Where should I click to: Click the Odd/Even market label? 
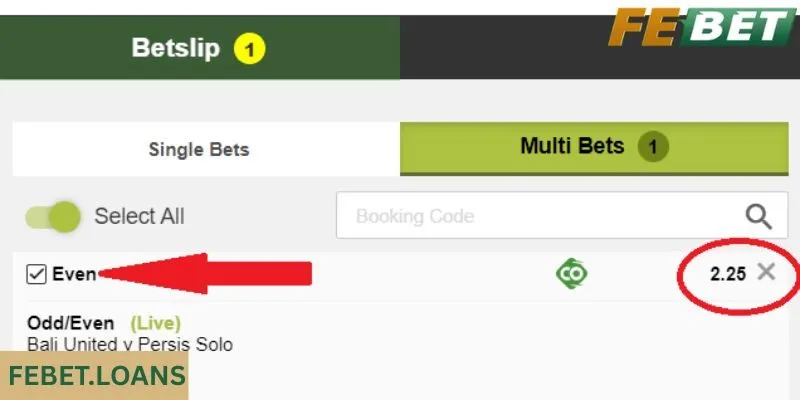click(70, 323)
